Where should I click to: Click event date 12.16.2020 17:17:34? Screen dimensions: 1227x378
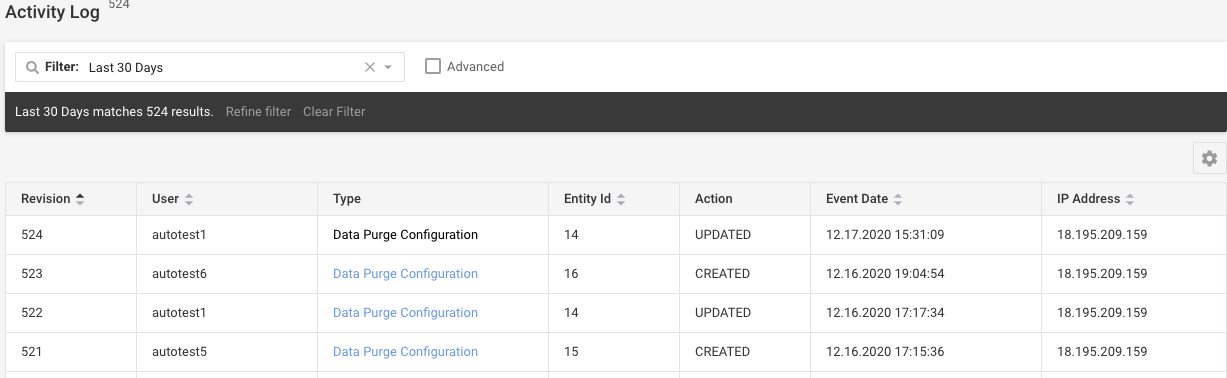pos(885,313)
